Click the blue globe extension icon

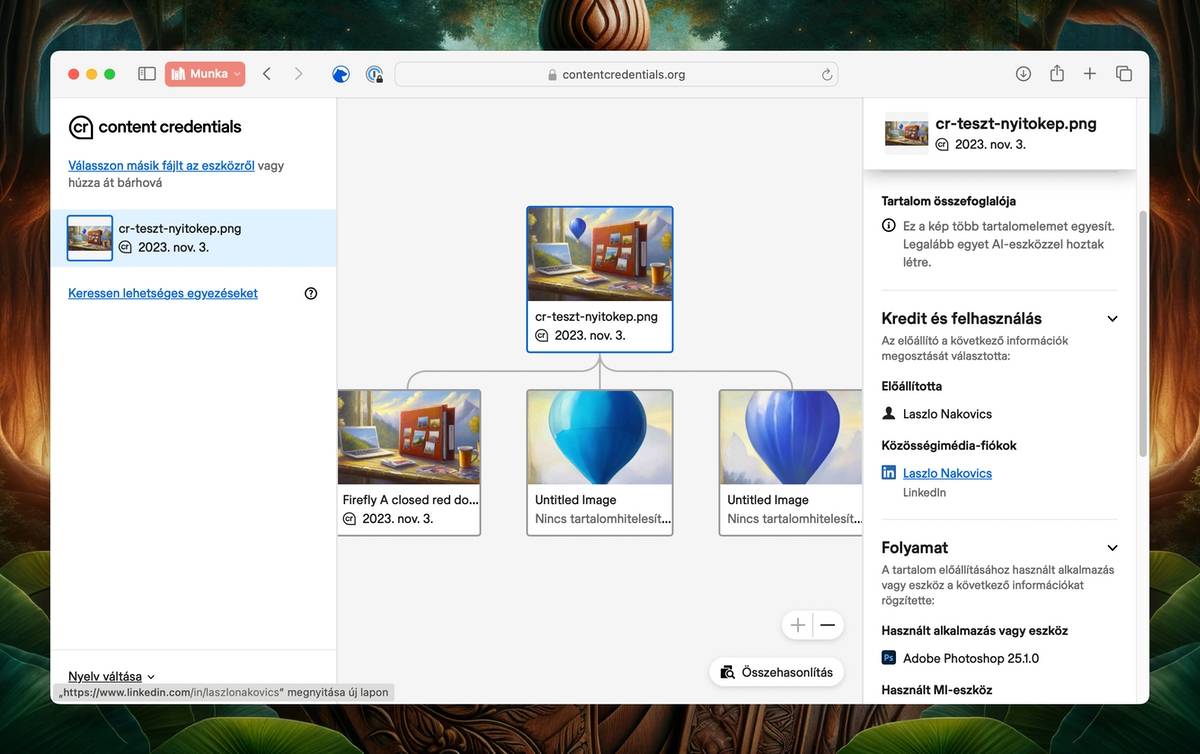tap(341, 74)
